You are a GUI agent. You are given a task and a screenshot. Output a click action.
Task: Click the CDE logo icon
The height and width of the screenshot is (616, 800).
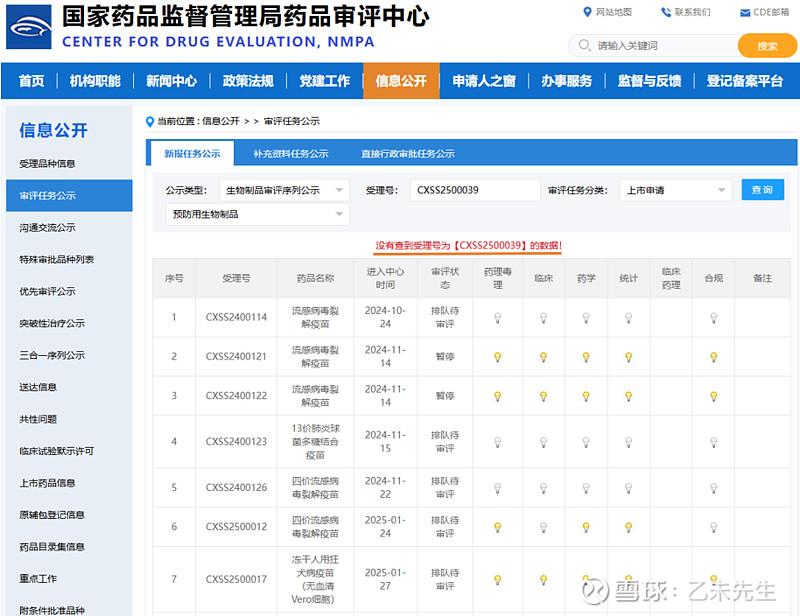click(29, 26)
